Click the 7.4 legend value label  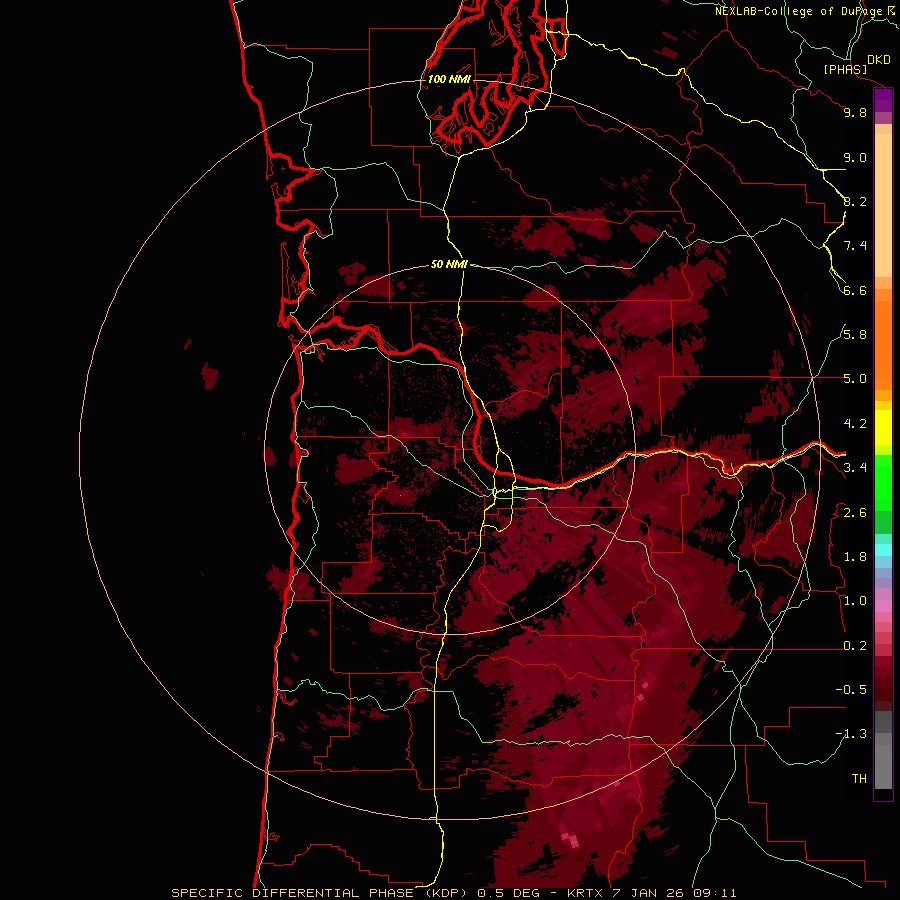click(855, 246)
